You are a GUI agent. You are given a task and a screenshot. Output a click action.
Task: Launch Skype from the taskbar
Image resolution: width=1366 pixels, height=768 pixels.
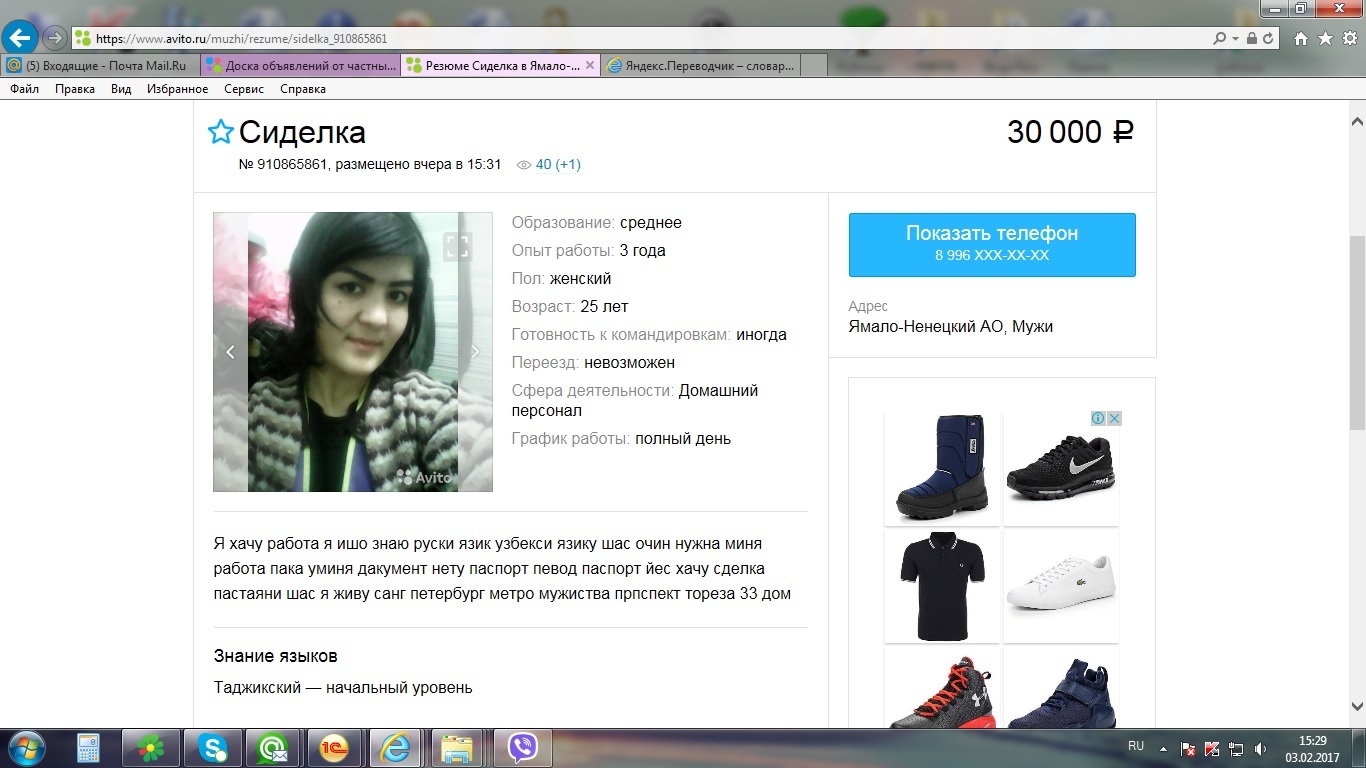[211, 747]
